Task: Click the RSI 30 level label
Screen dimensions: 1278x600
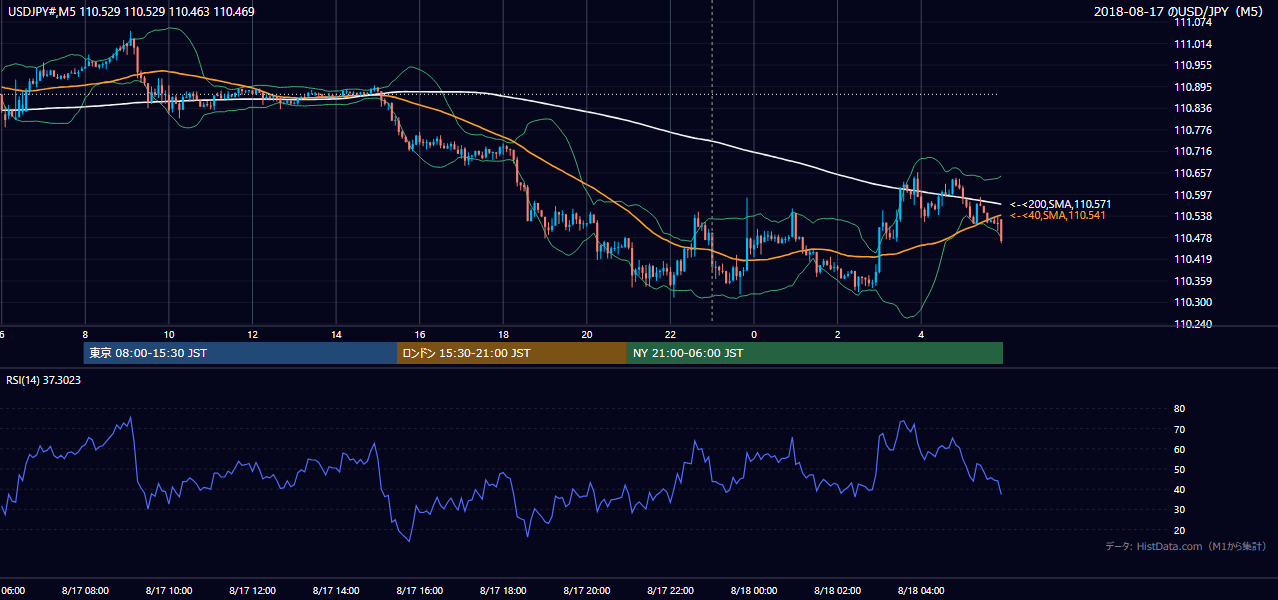Action: 1180,510
